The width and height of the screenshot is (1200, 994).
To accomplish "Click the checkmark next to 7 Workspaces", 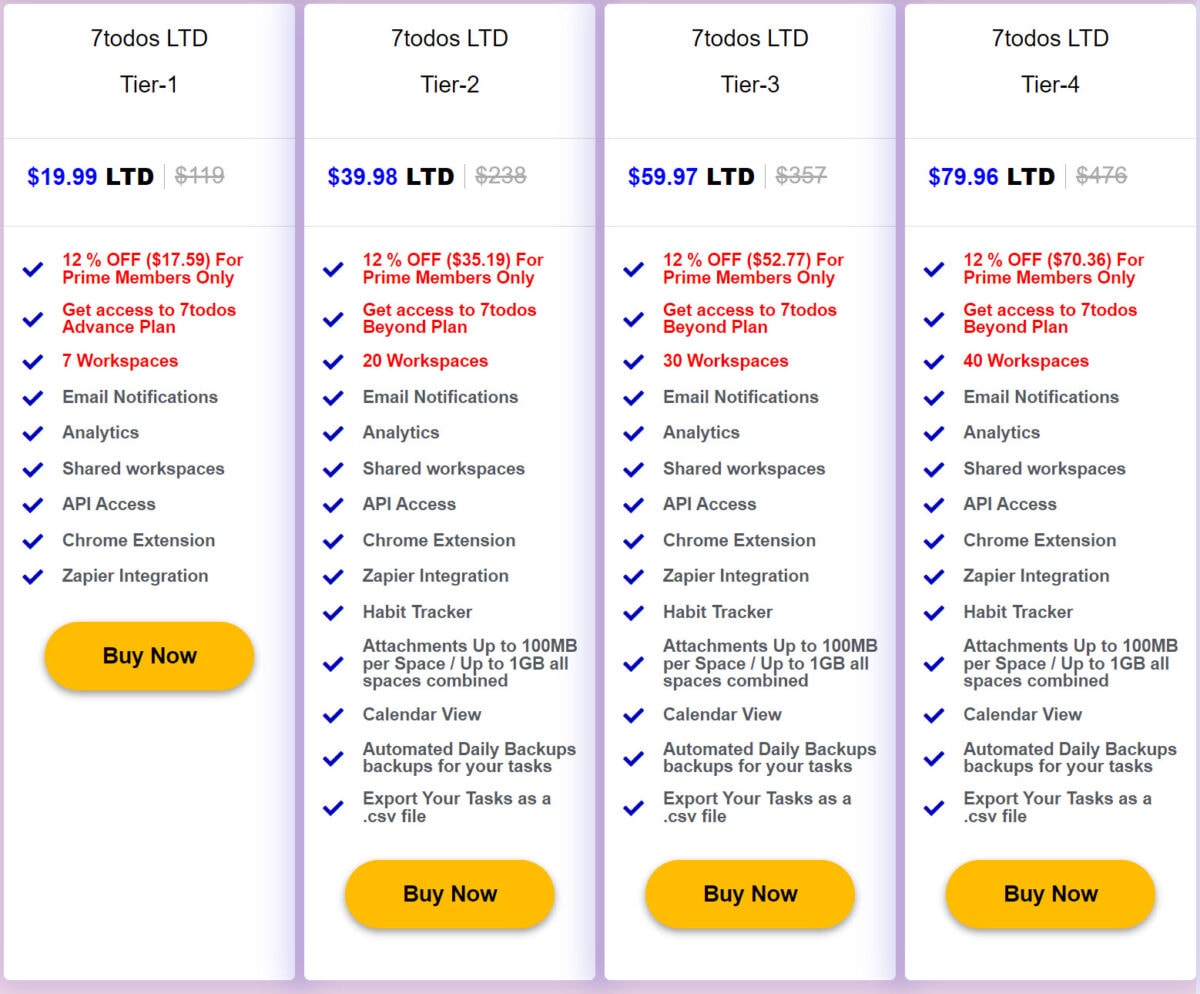I will [x=32, y=361].
